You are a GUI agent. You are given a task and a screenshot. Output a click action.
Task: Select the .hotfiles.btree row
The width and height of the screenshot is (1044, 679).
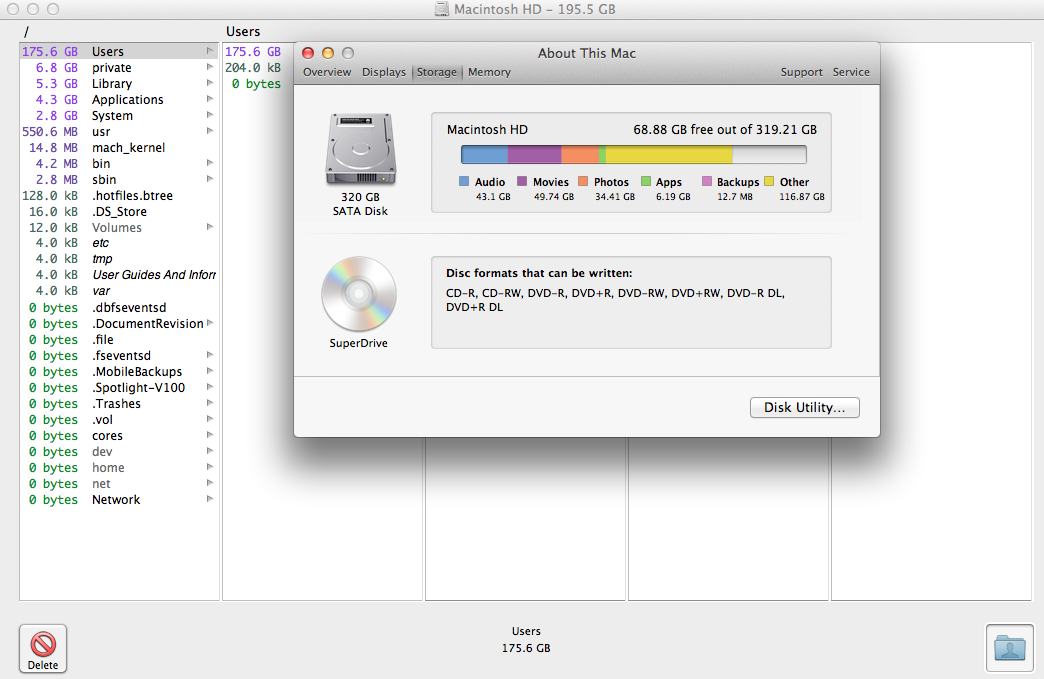(x=119, y=196)
